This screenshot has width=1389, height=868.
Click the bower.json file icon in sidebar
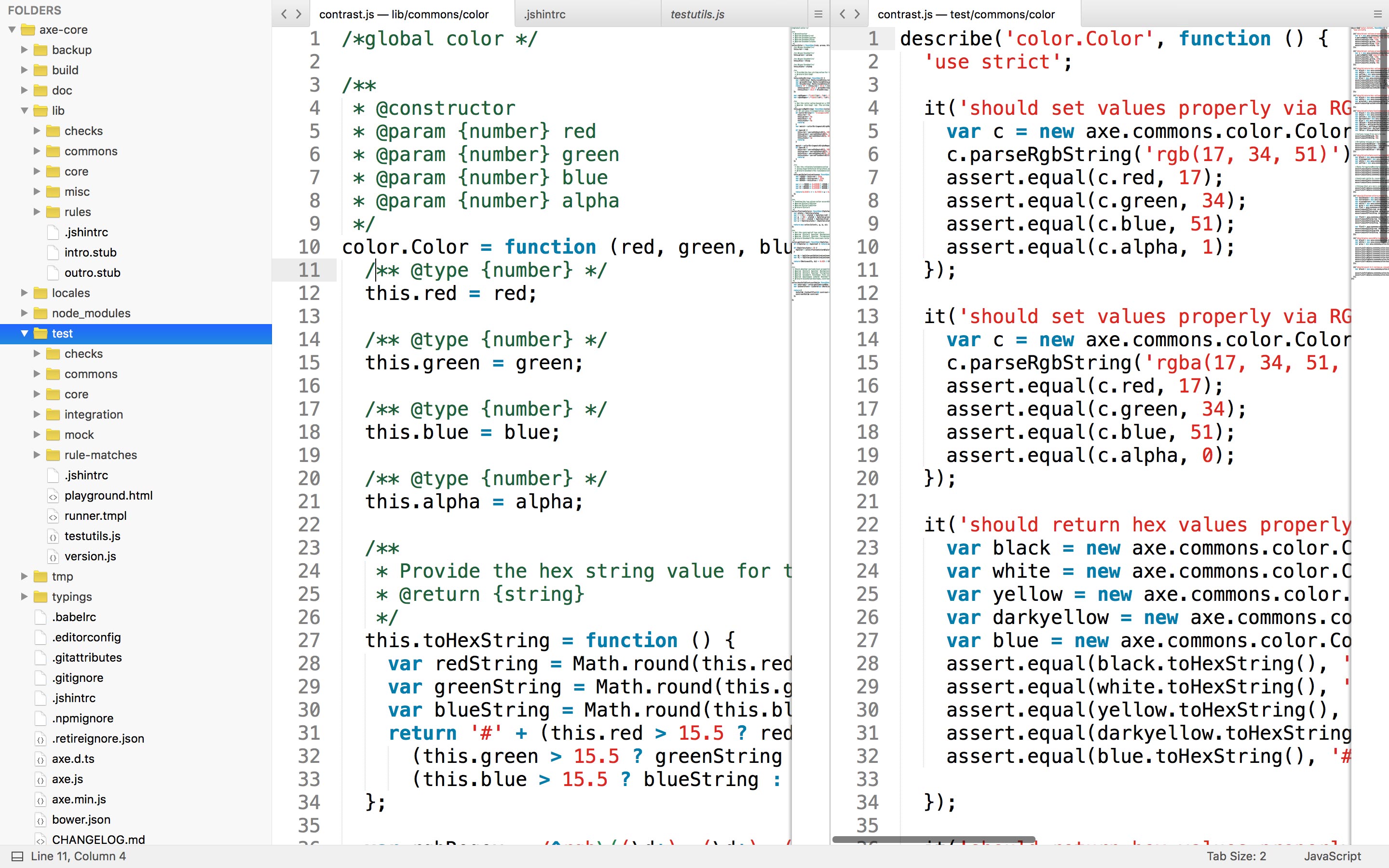40,819
